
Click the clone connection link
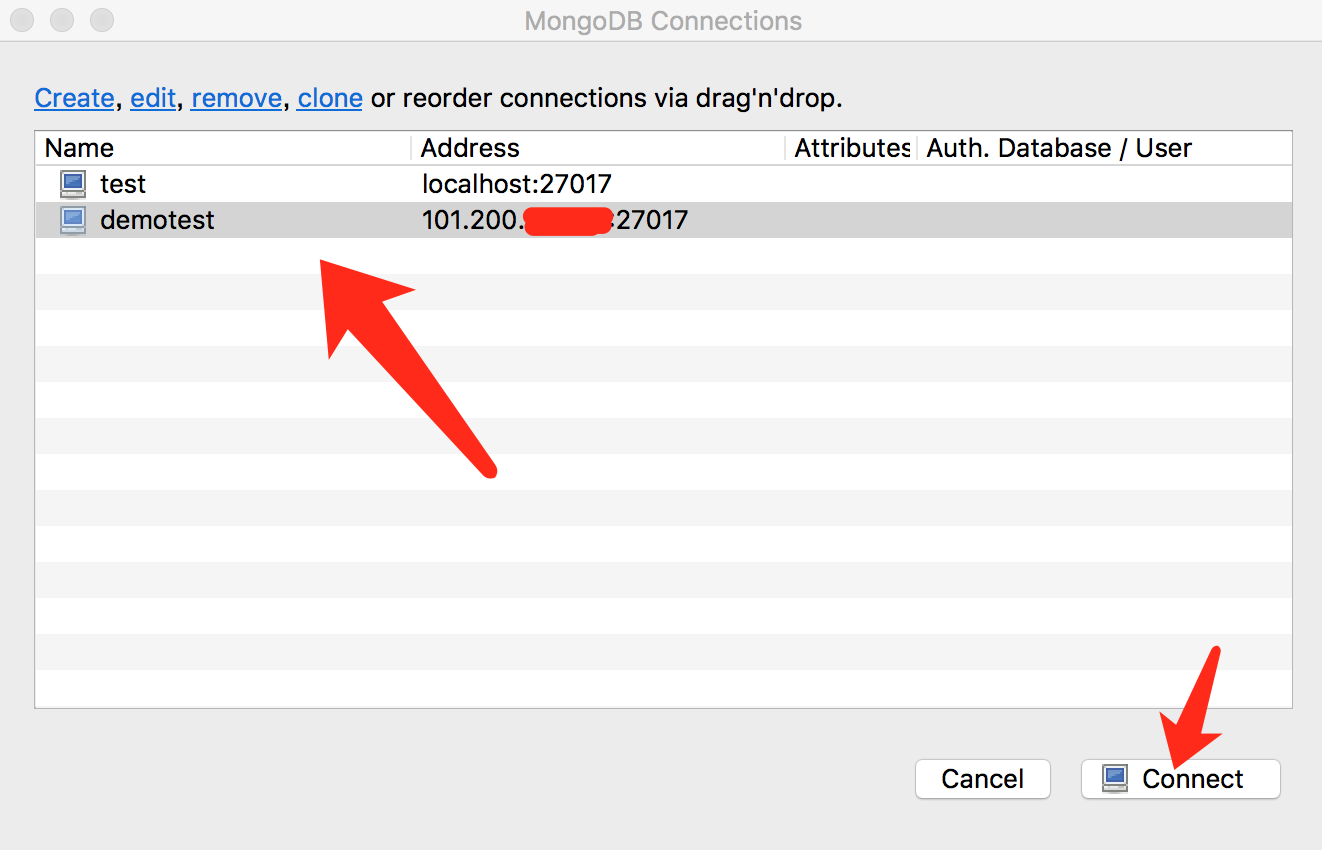click(330, 98)
